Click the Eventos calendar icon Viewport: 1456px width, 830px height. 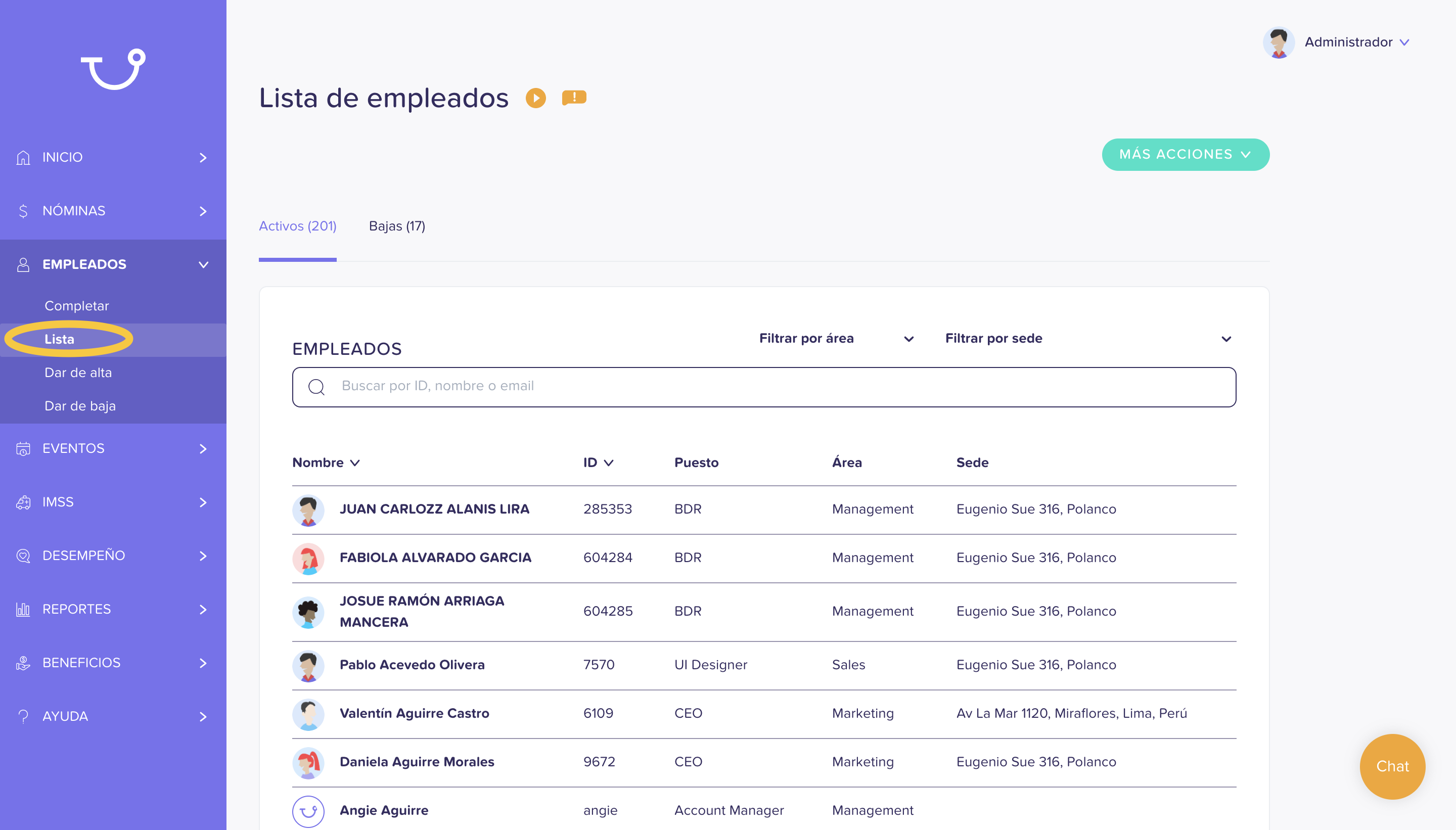[x=23, y=449]
